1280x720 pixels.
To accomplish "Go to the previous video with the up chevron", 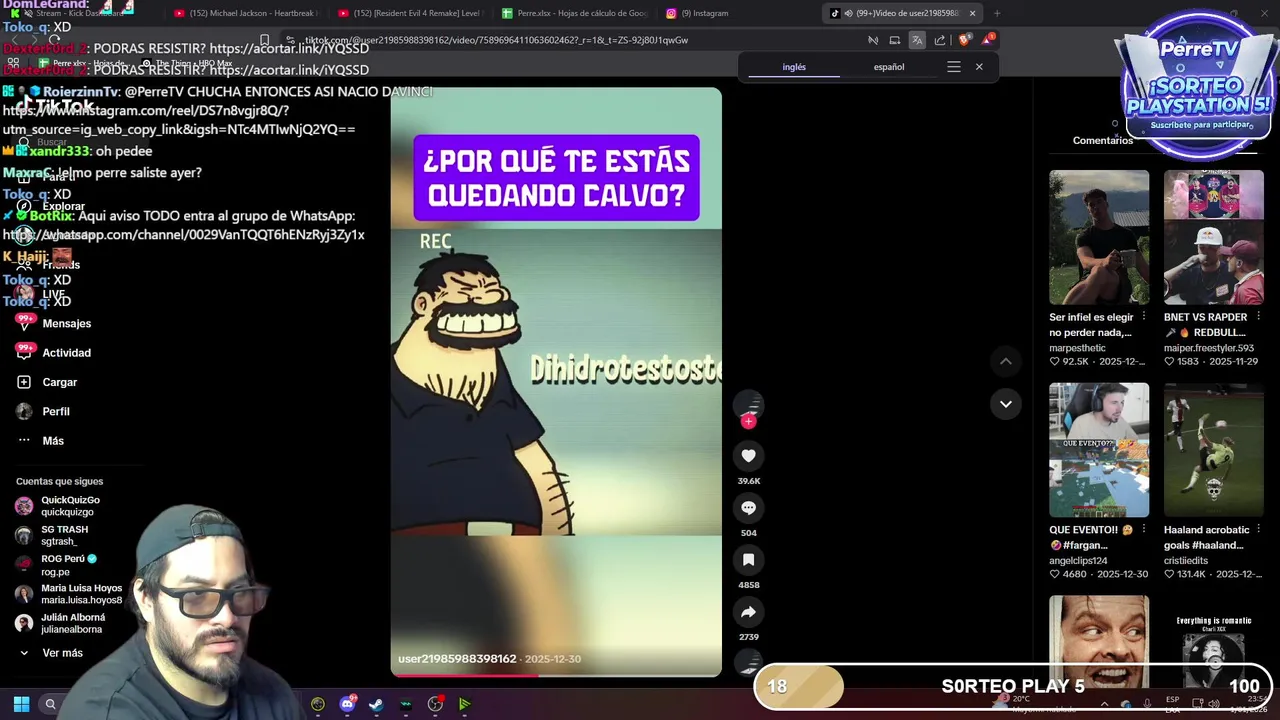I will coord(1006,361).
